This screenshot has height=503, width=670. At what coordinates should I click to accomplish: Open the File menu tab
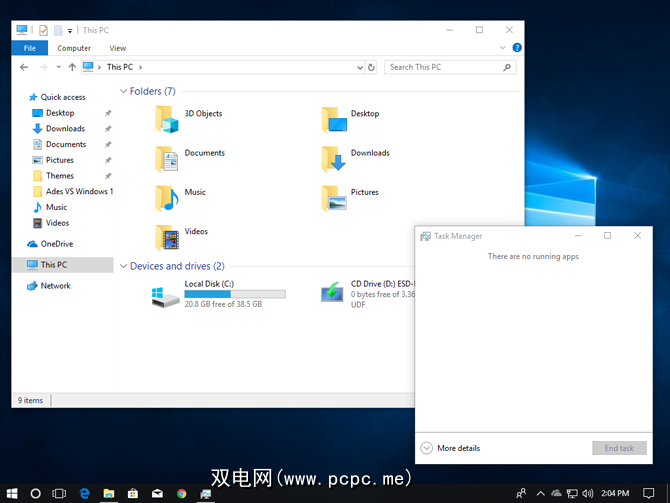[x=30, y=47]
